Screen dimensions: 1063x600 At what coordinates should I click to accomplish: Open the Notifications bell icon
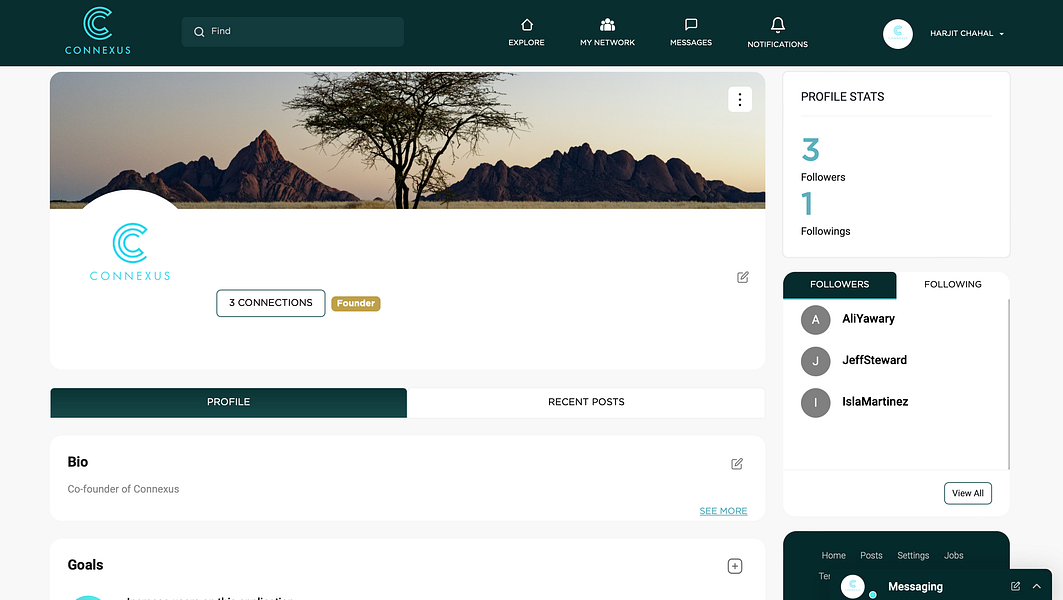778,25
